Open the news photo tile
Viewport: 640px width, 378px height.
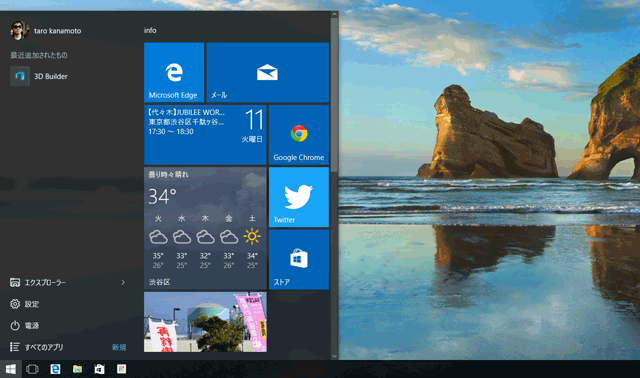pos(205,322)
